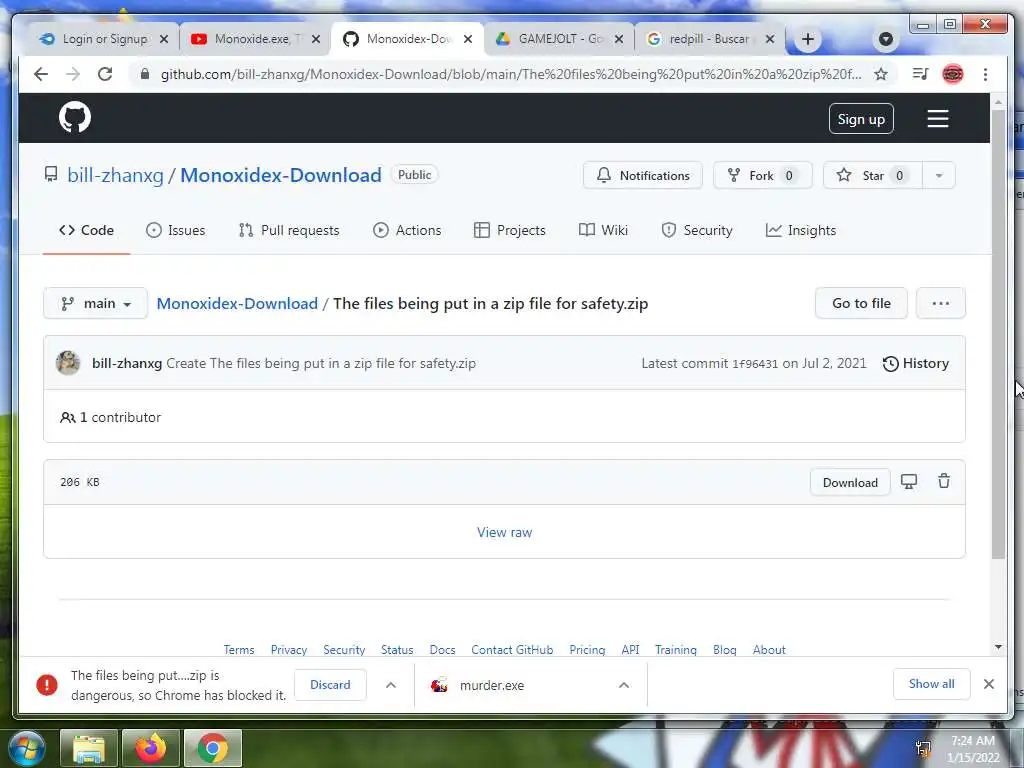This screenshot has width=1024, height=768.
Task: Click the address bar URL field
Action: pyautogui.click(x=511, y=74)
